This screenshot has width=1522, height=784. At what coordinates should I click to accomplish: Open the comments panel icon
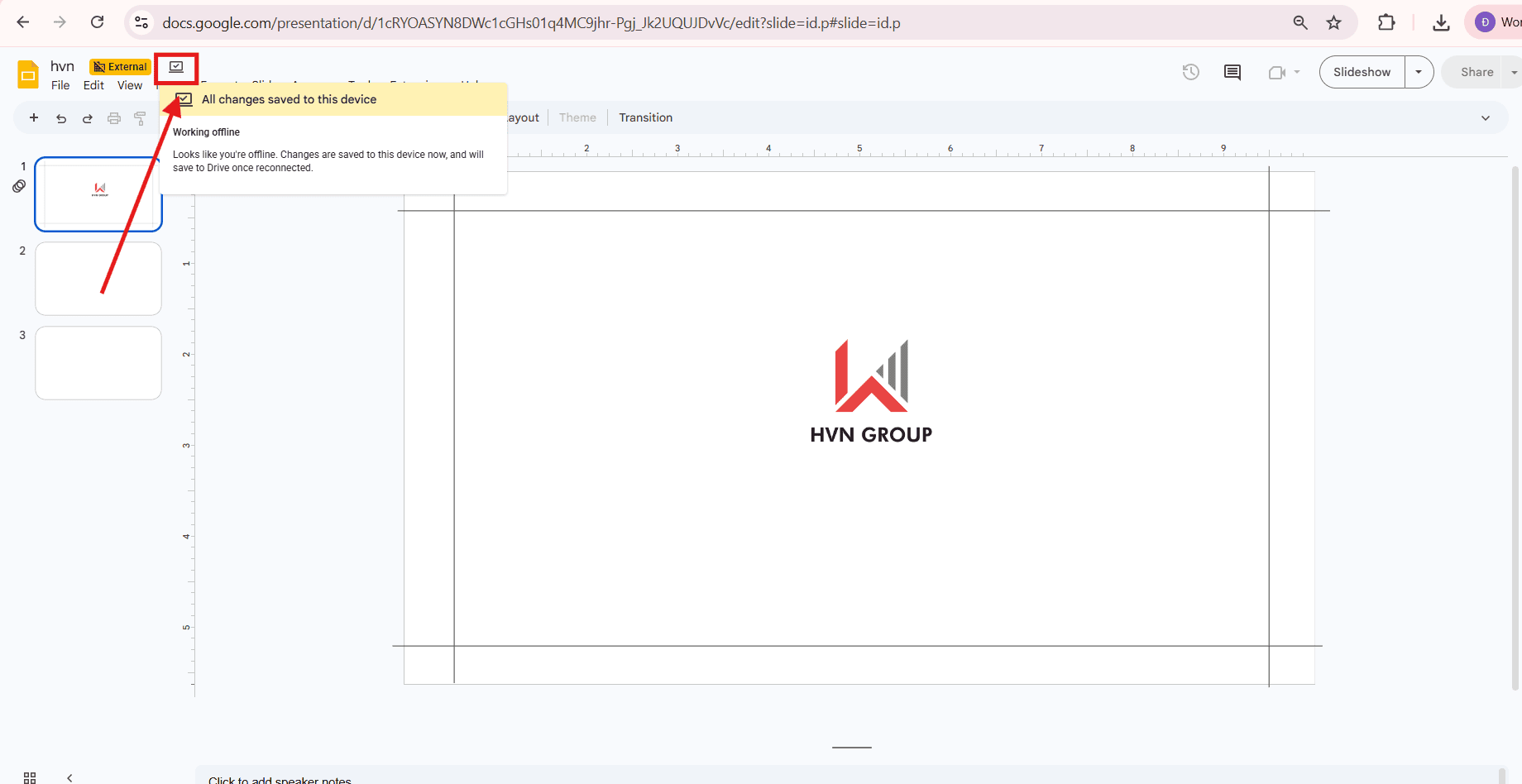point(1232,72)
